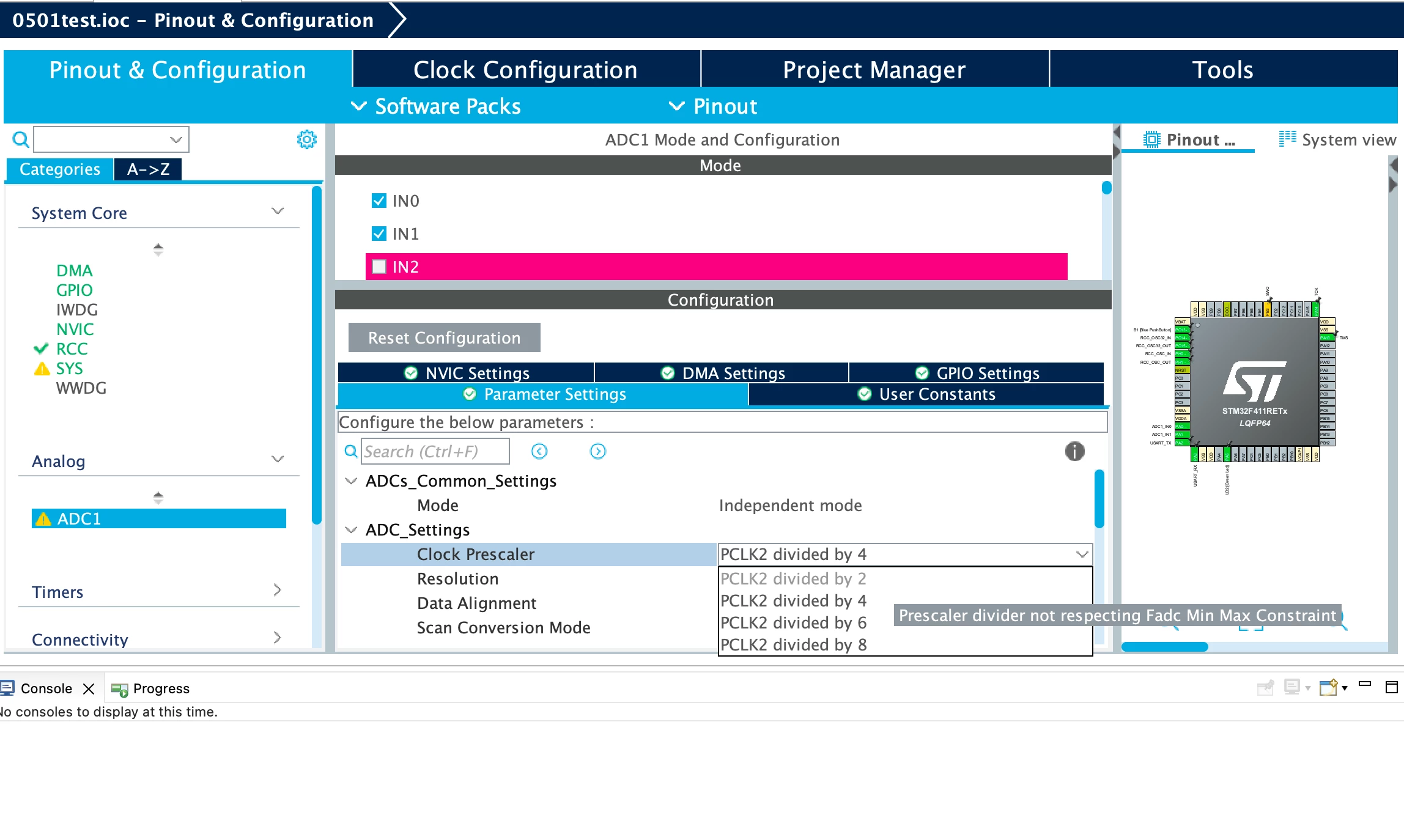
Task: Click the Pinout view chip icon
Action: [x=1151, y=140]
